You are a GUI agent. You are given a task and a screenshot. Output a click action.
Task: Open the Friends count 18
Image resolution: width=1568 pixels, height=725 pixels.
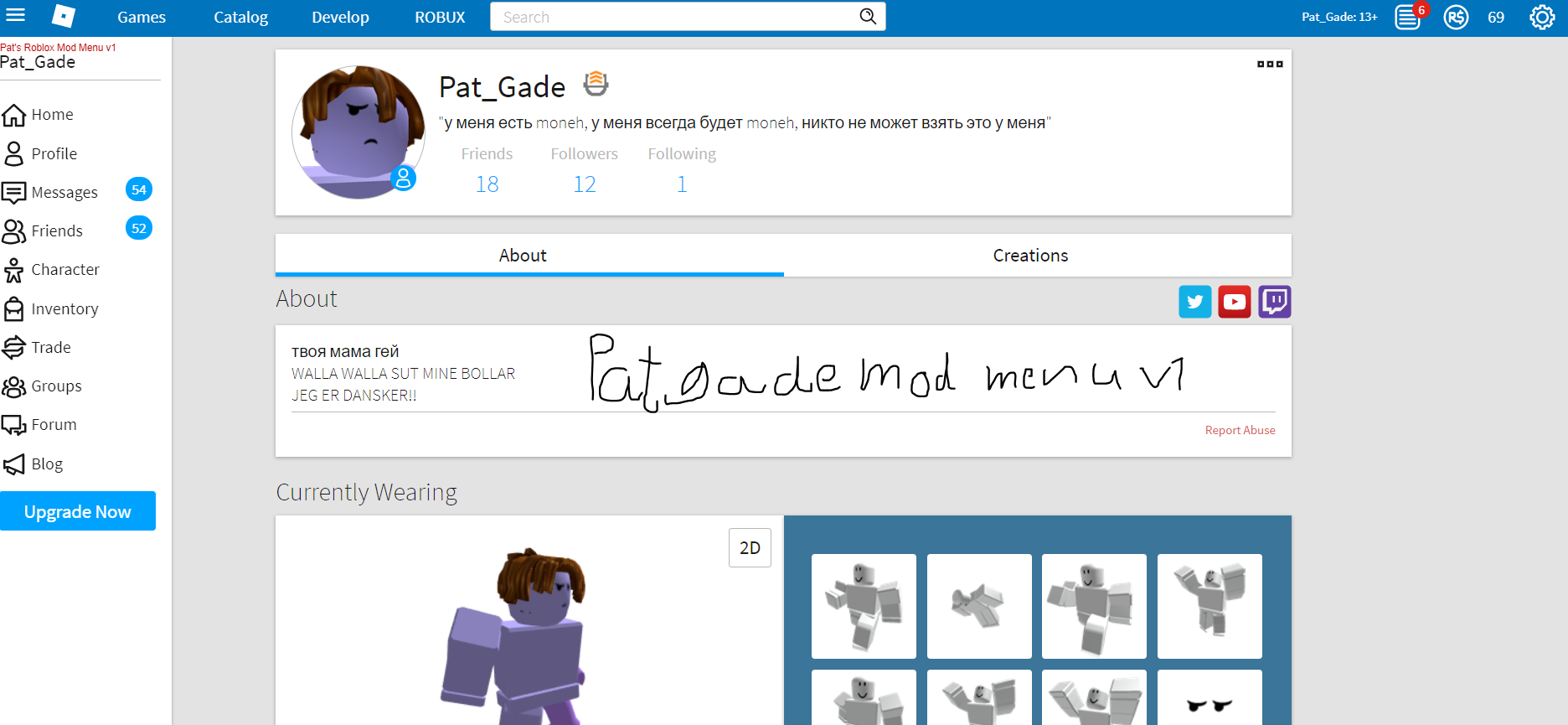[487, 184]
